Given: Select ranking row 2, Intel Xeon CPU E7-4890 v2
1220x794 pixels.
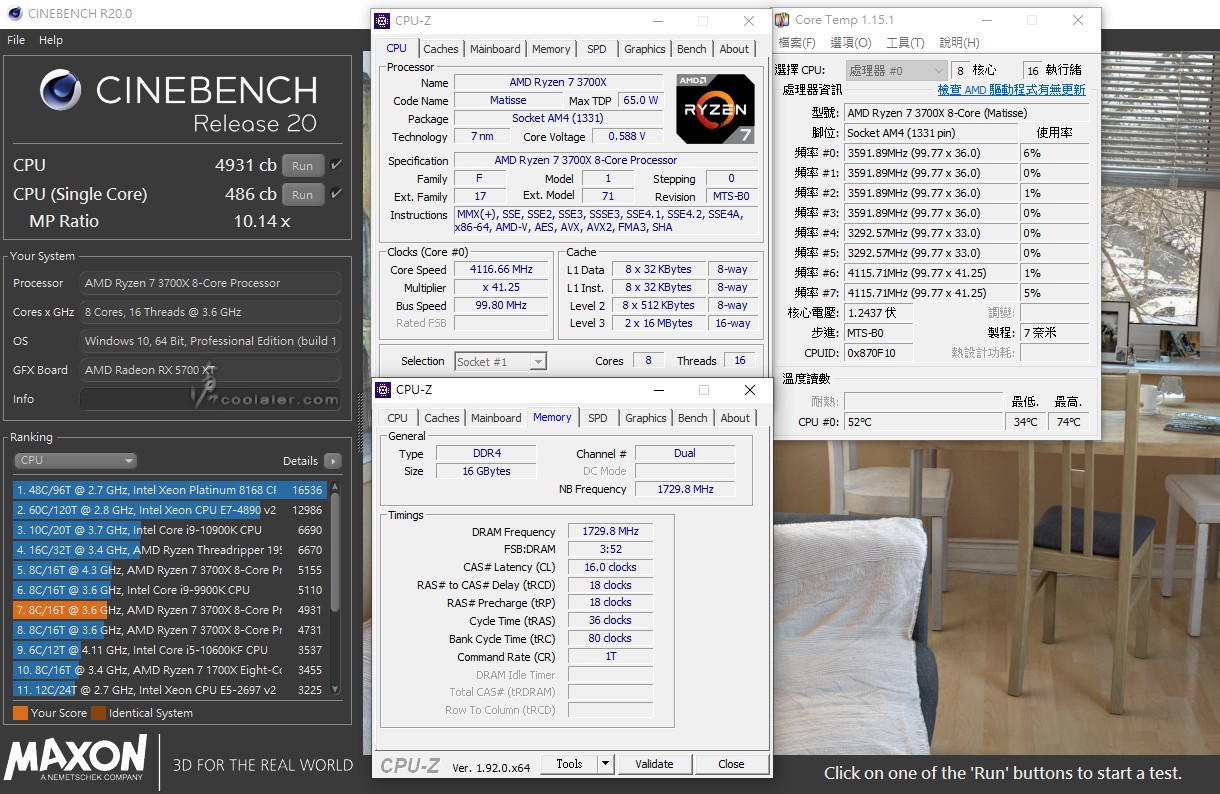Looking at the screenshot, I should 169,510.
